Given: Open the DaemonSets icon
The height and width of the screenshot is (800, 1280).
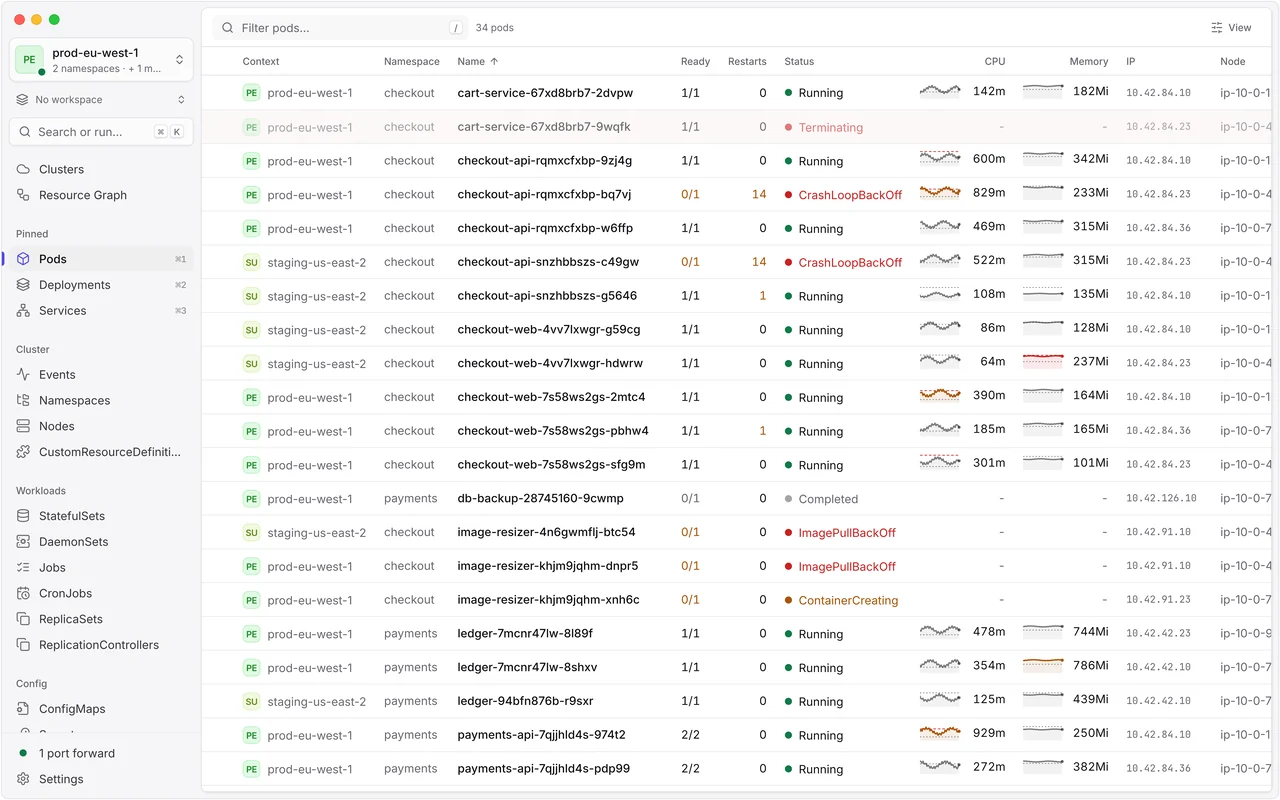Looking at the screenshot, I should pos(23,542).
